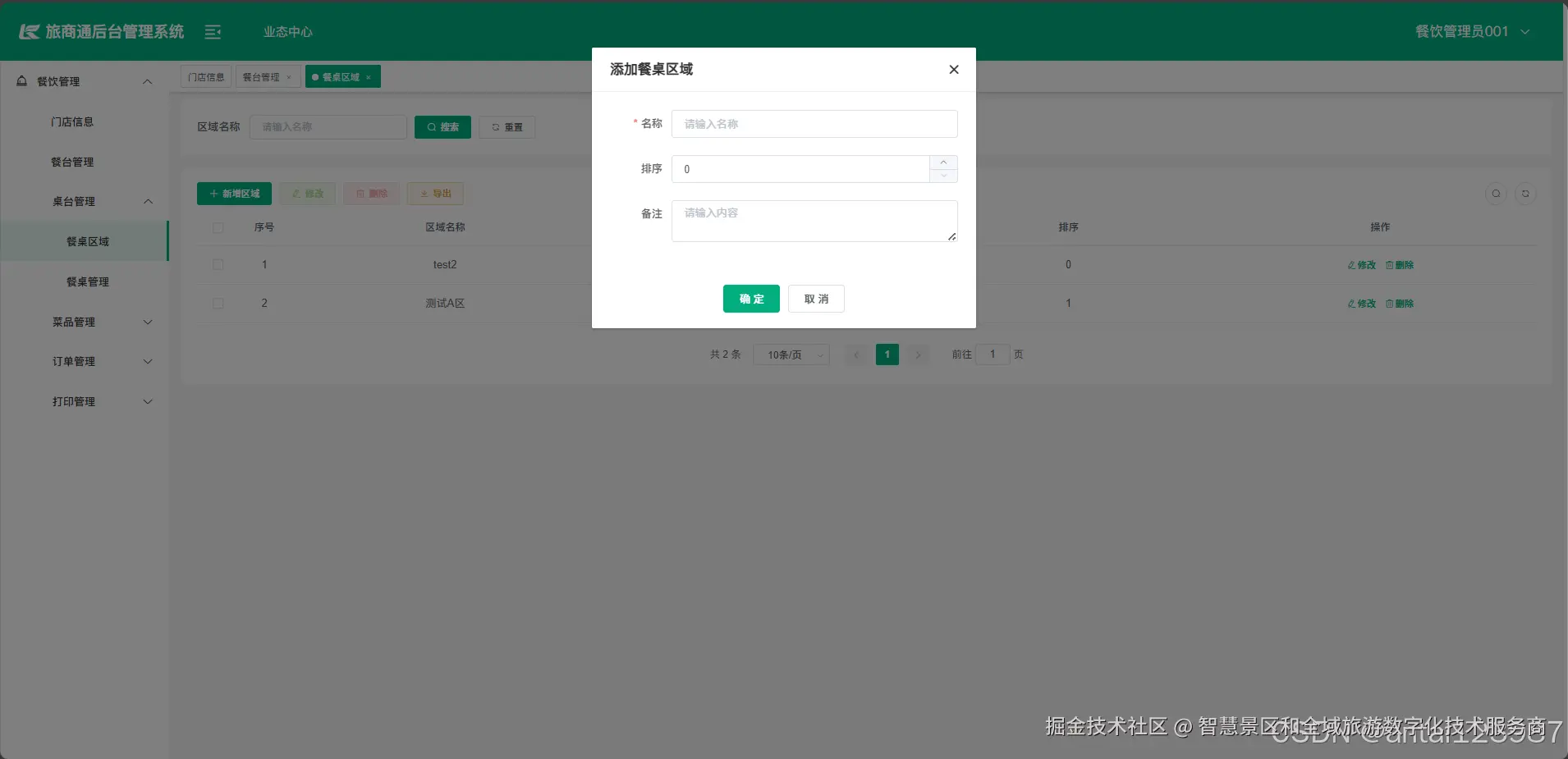Switch to the 餐台管理 tab
The height and width of the screenshot is (759, 1568).
tap(261, 77)
